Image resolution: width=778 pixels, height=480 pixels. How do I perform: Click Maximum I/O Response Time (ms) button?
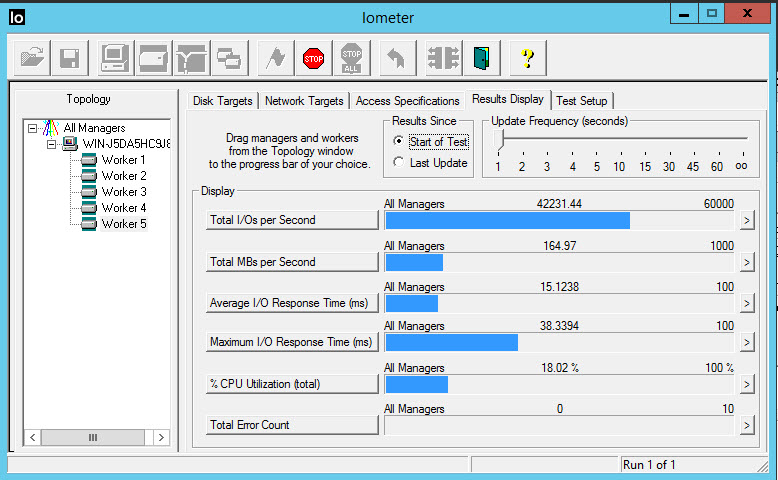[292, 342]
